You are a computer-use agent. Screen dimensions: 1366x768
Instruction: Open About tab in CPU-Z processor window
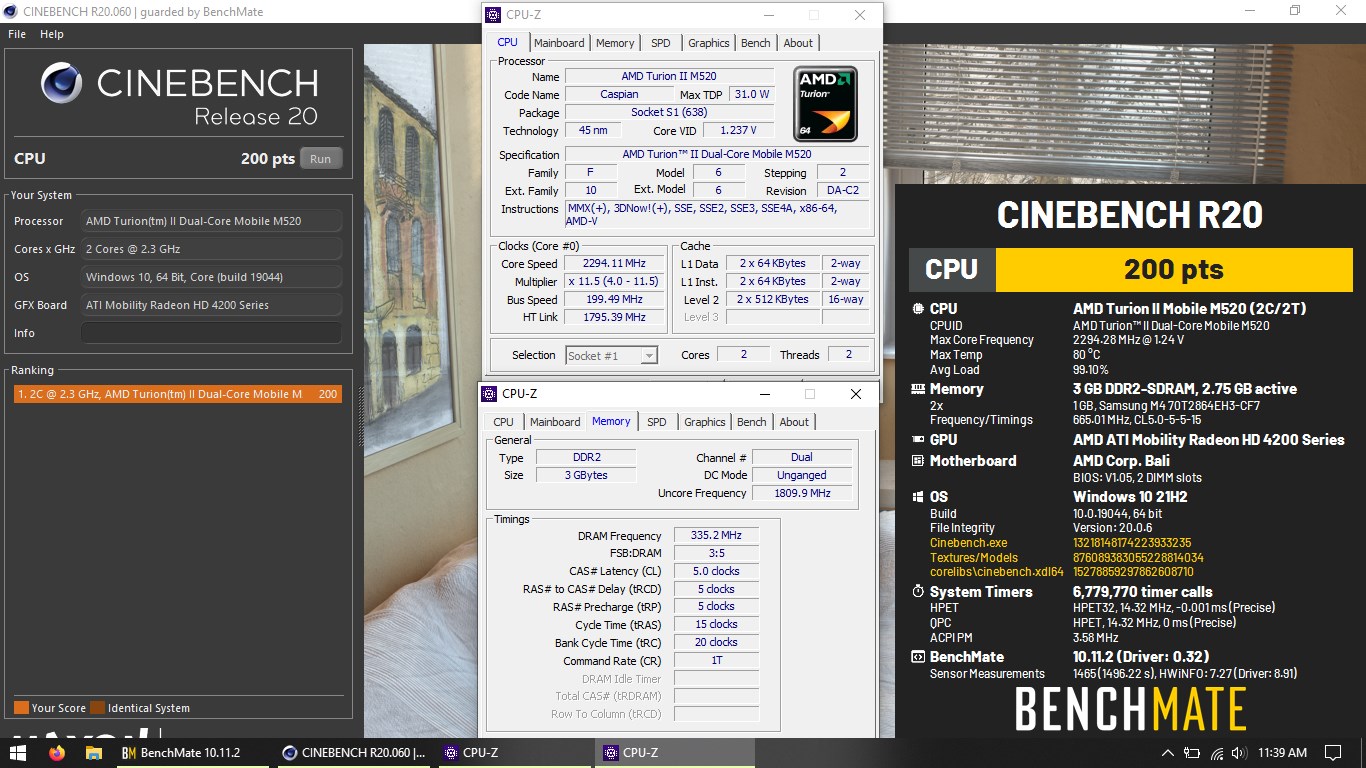(798, 43)
